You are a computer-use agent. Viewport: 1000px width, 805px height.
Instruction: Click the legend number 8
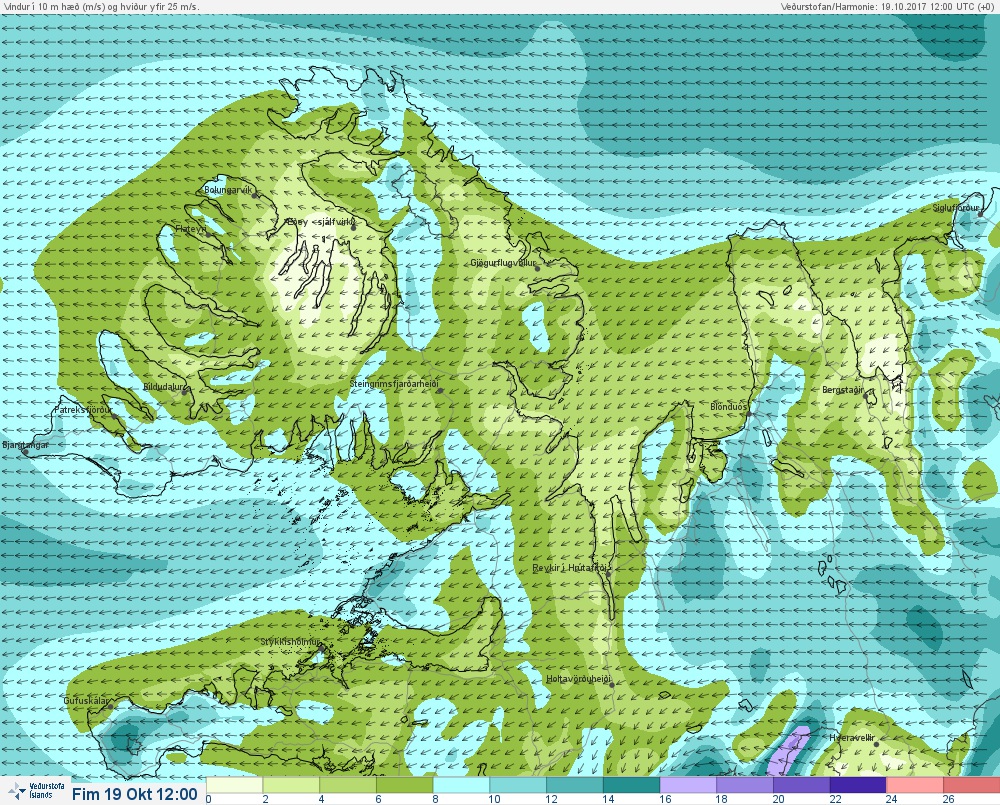click(436, 799)
